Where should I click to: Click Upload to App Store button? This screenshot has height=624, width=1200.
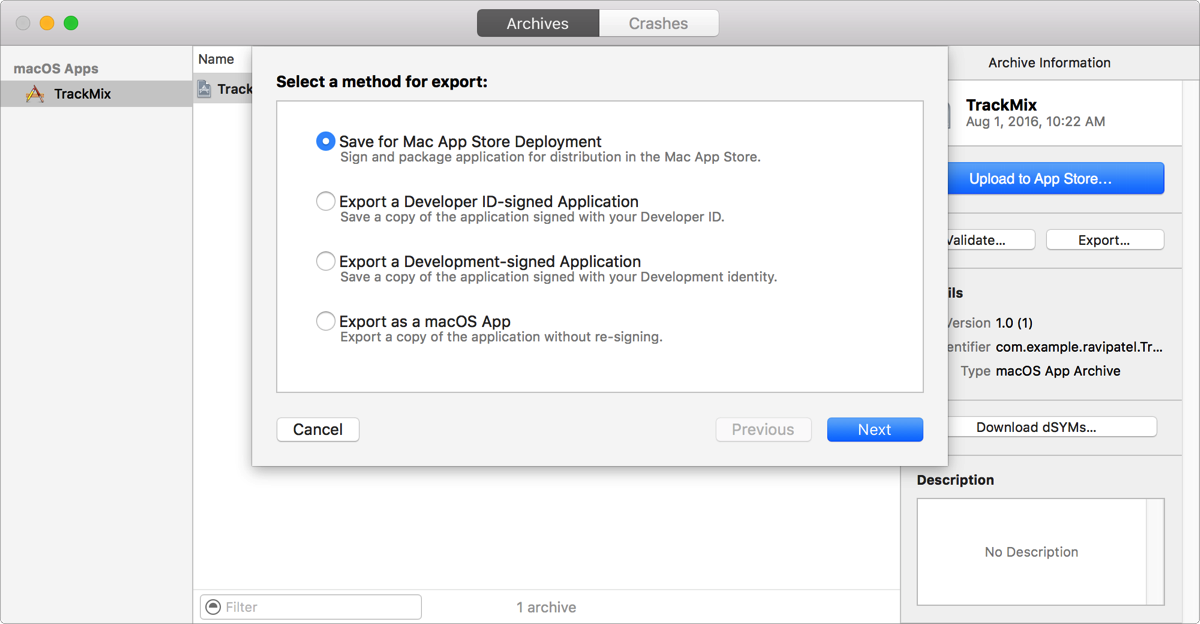coord(1040,179)
